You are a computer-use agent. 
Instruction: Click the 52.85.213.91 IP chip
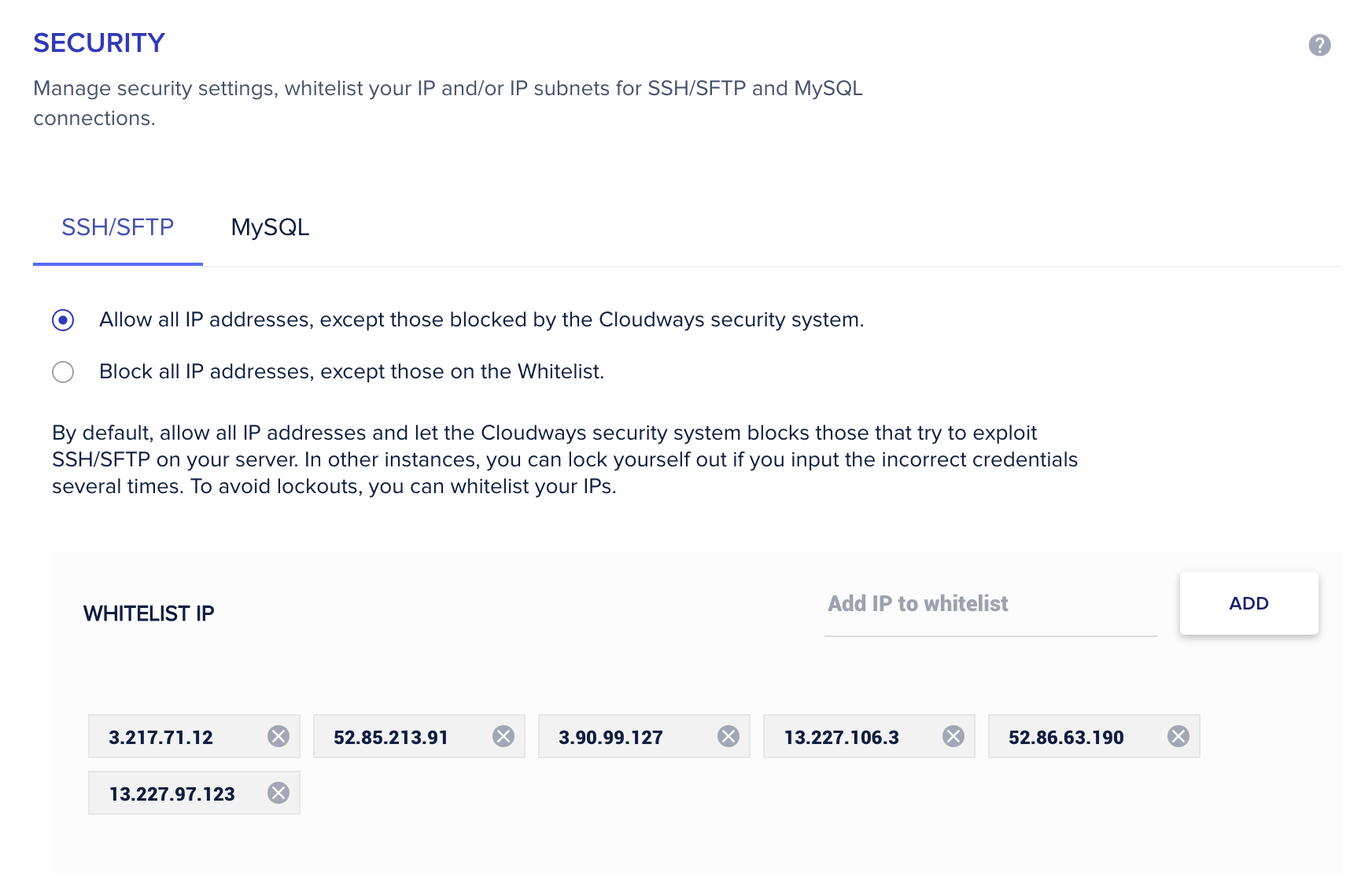(391, 737)
